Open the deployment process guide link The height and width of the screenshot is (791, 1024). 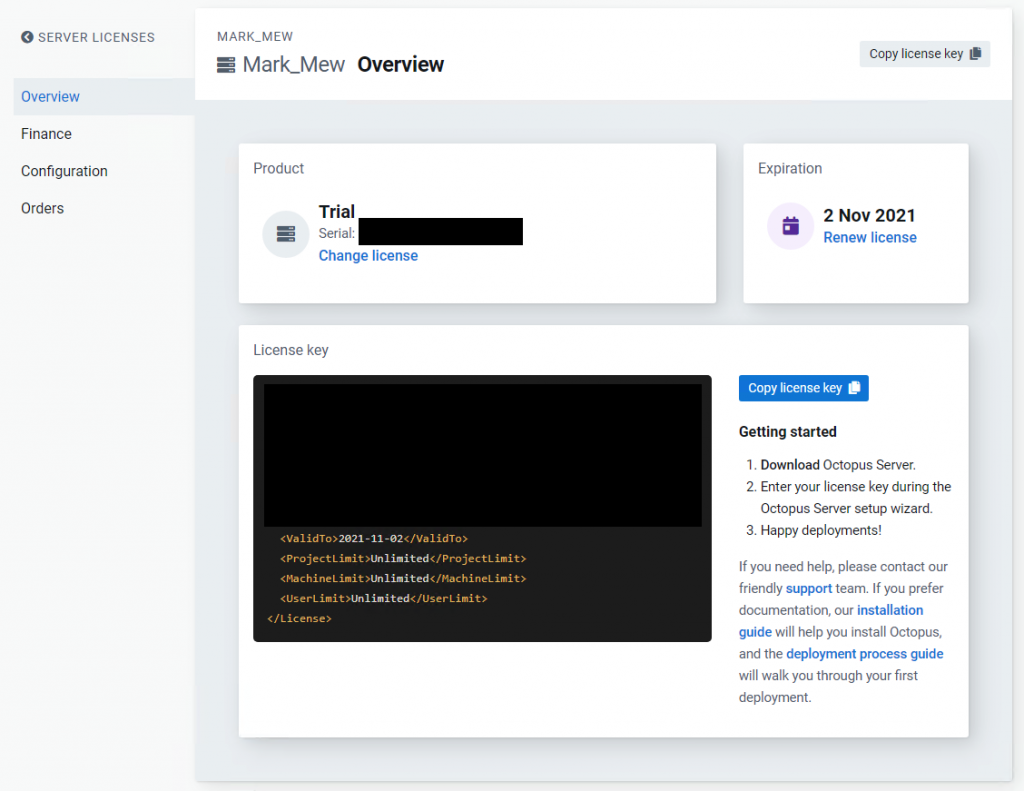(865, 654)
